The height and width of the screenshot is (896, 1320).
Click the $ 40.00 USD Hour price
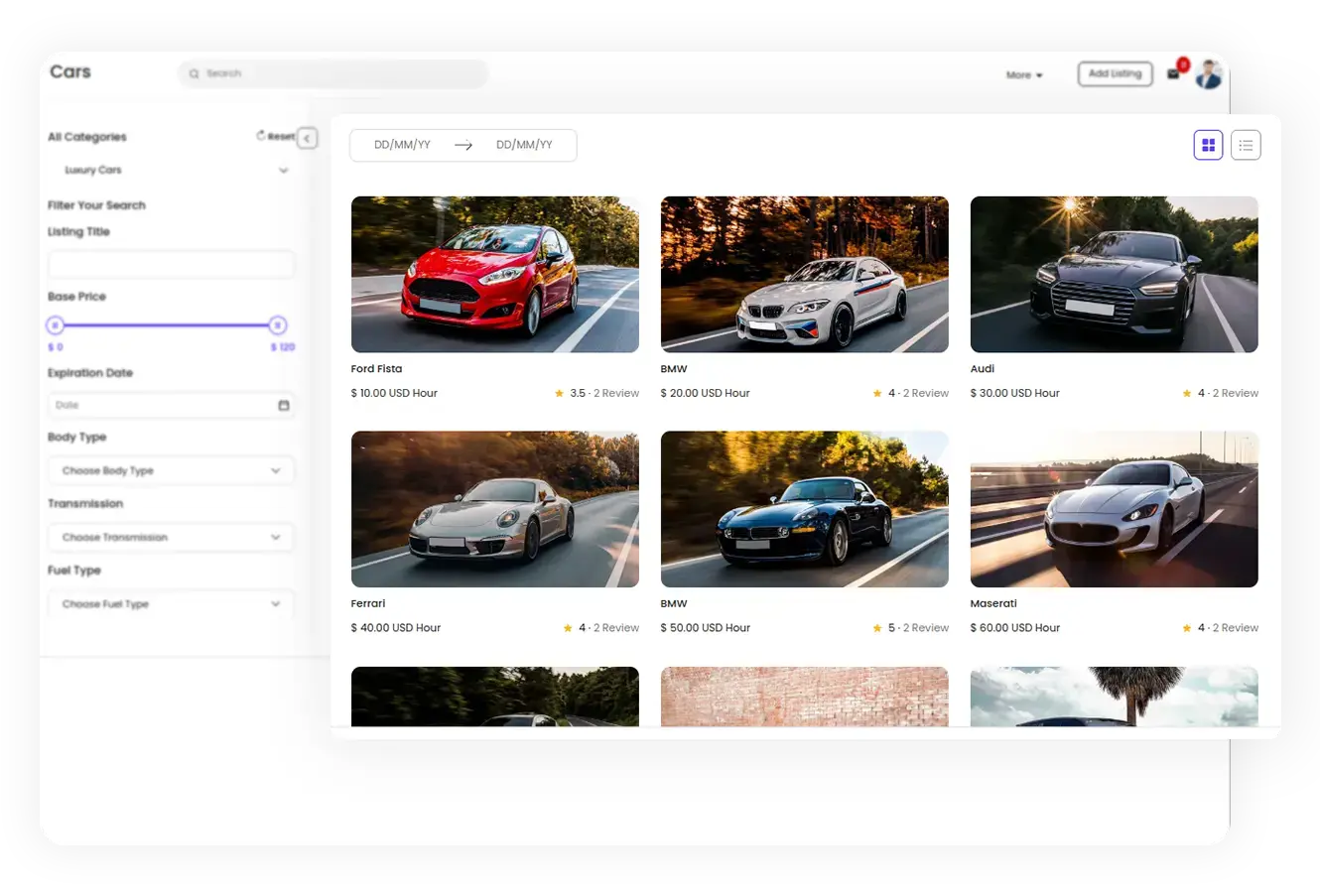(395, 628)
